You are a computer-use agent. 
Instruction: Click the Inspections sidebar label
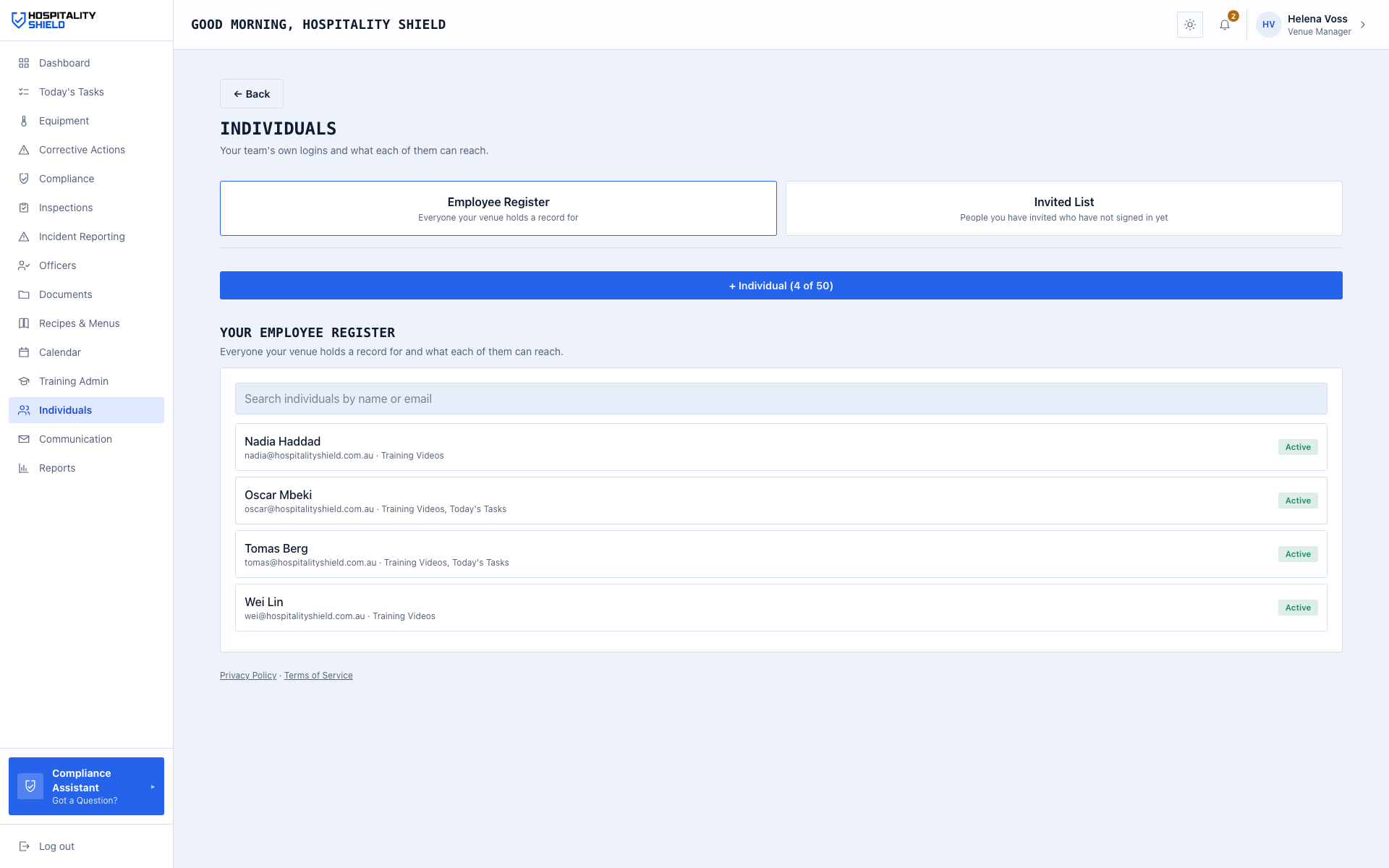[x=66, y=208]
